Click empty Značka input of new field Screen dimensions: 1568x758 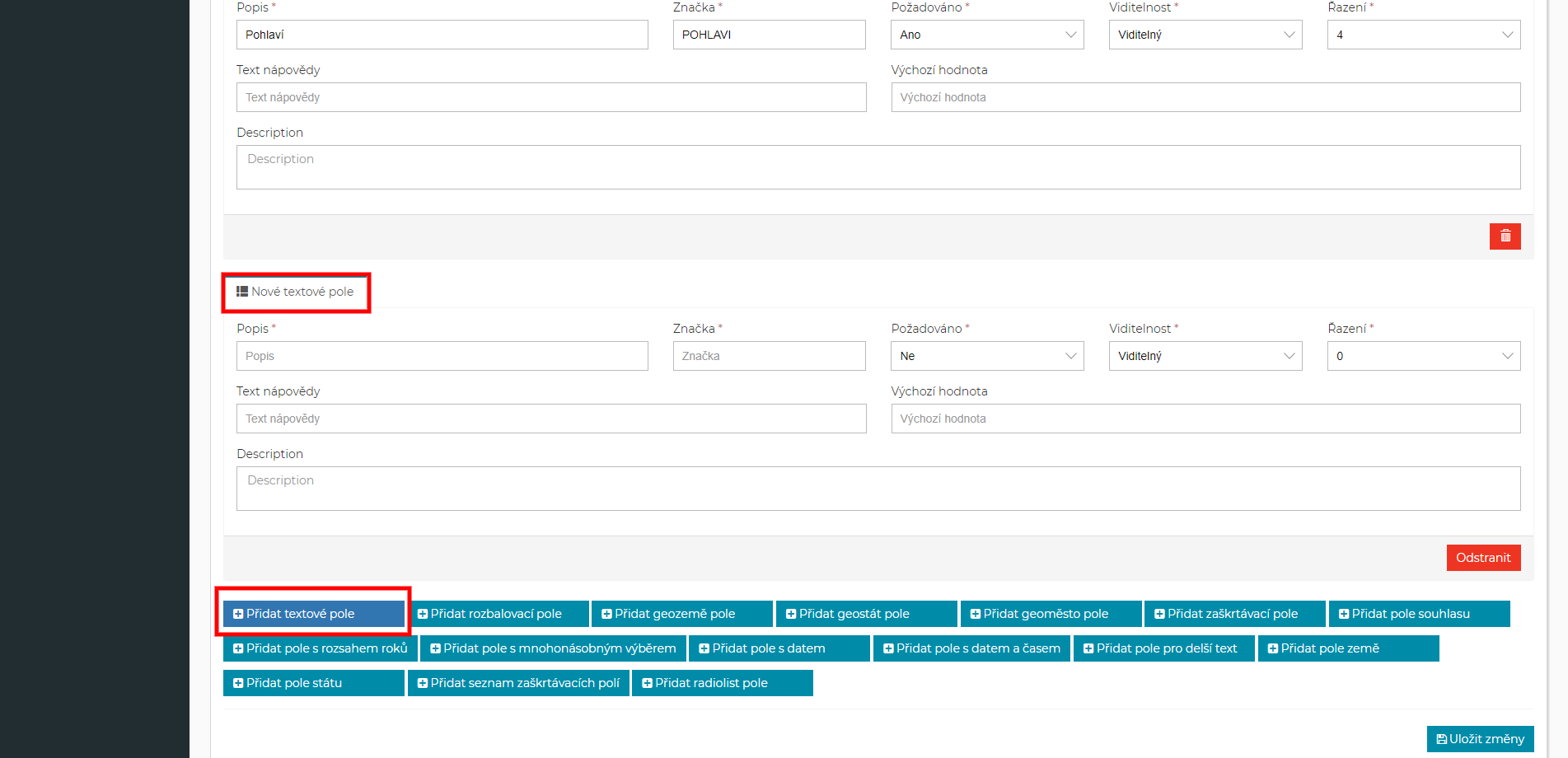pos(770,356)
